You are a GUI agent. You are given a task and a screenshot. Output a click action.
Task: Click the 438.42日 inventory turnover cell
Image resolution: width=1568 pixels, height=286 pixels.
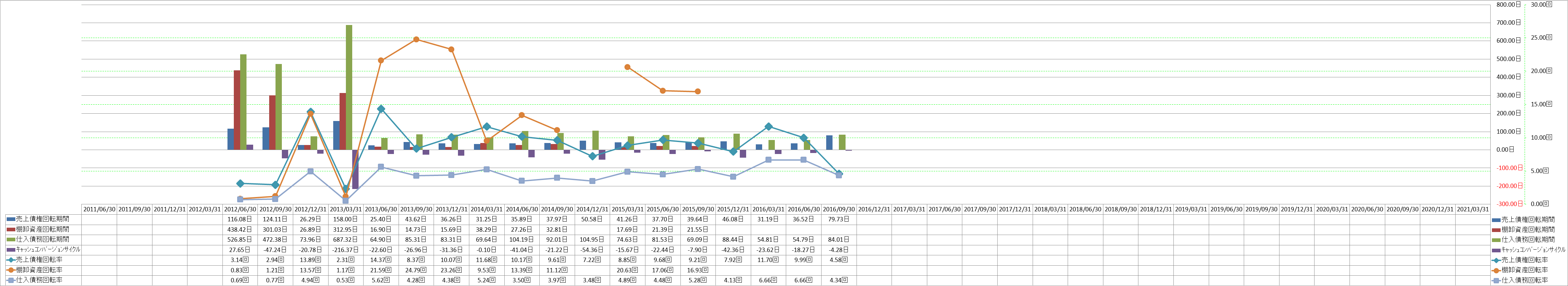point(240,229)
